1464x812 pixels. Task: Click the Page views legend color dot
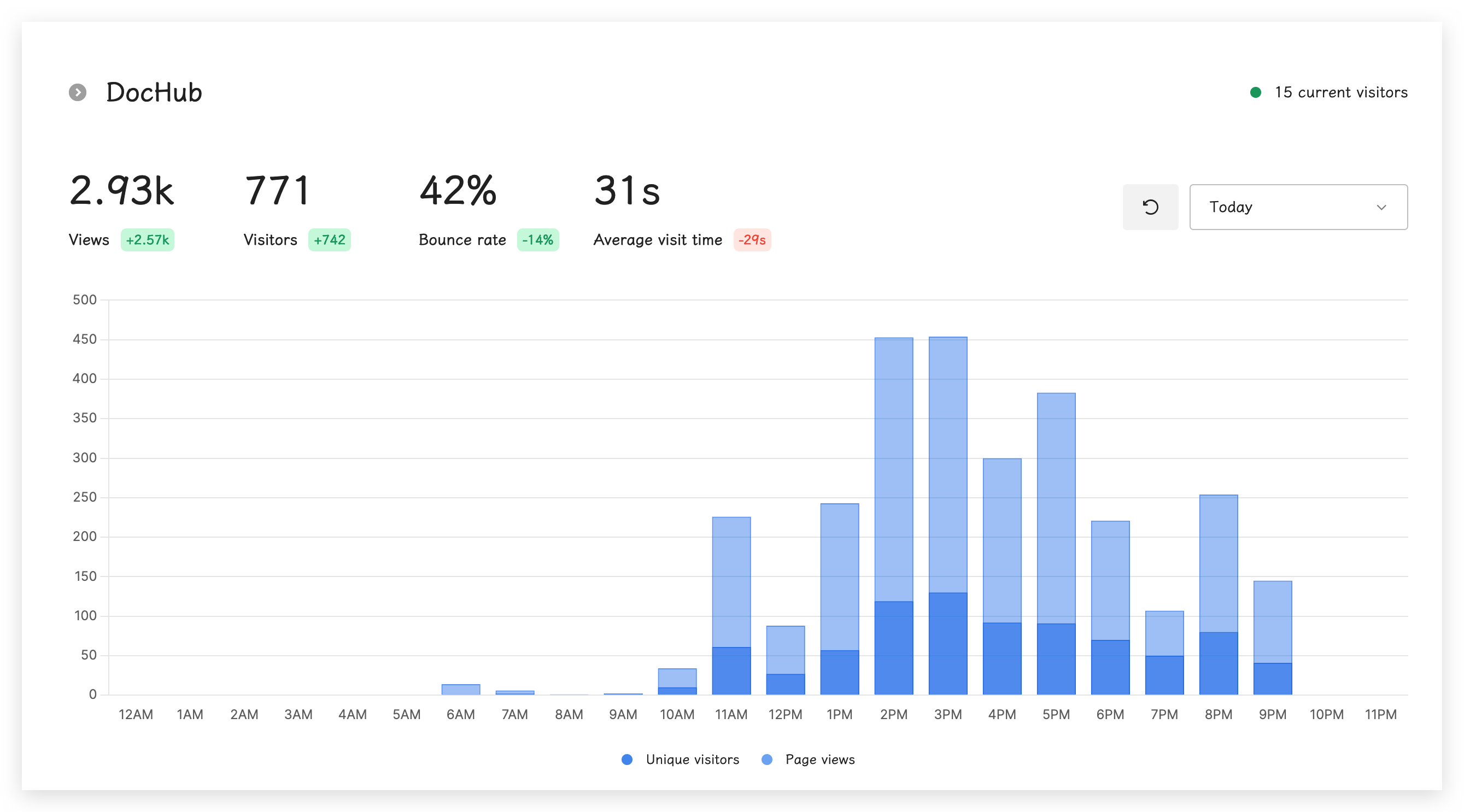pos(766,759)
